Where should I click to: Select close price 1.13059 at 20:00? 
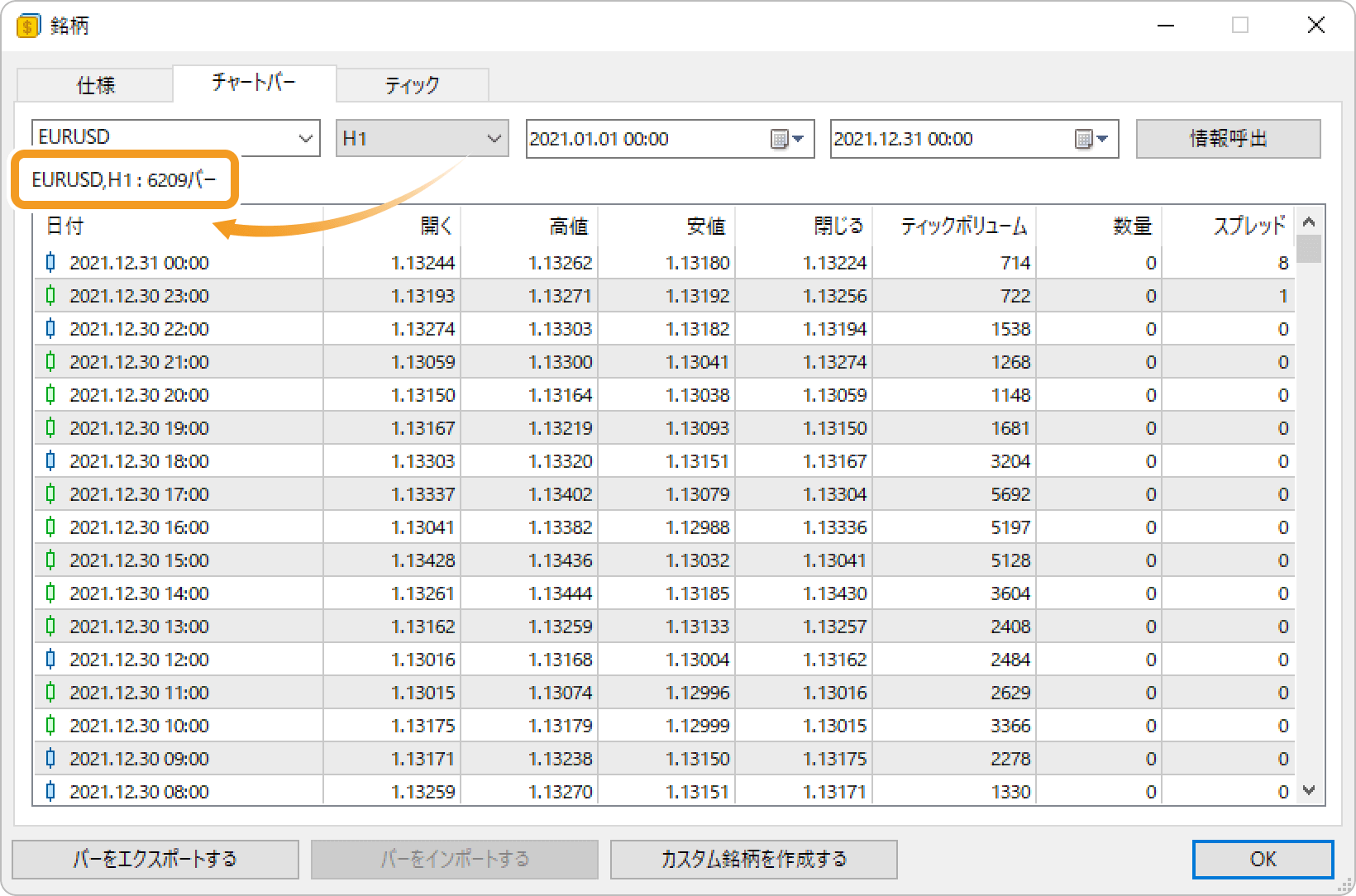(x=835, y=395)
